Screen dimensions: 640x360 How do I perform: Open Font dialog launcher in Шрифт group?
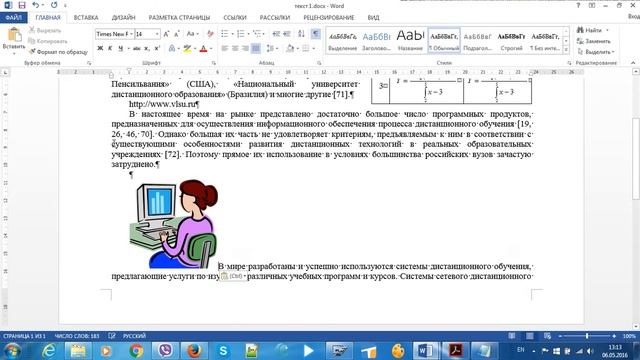[213, 63]
